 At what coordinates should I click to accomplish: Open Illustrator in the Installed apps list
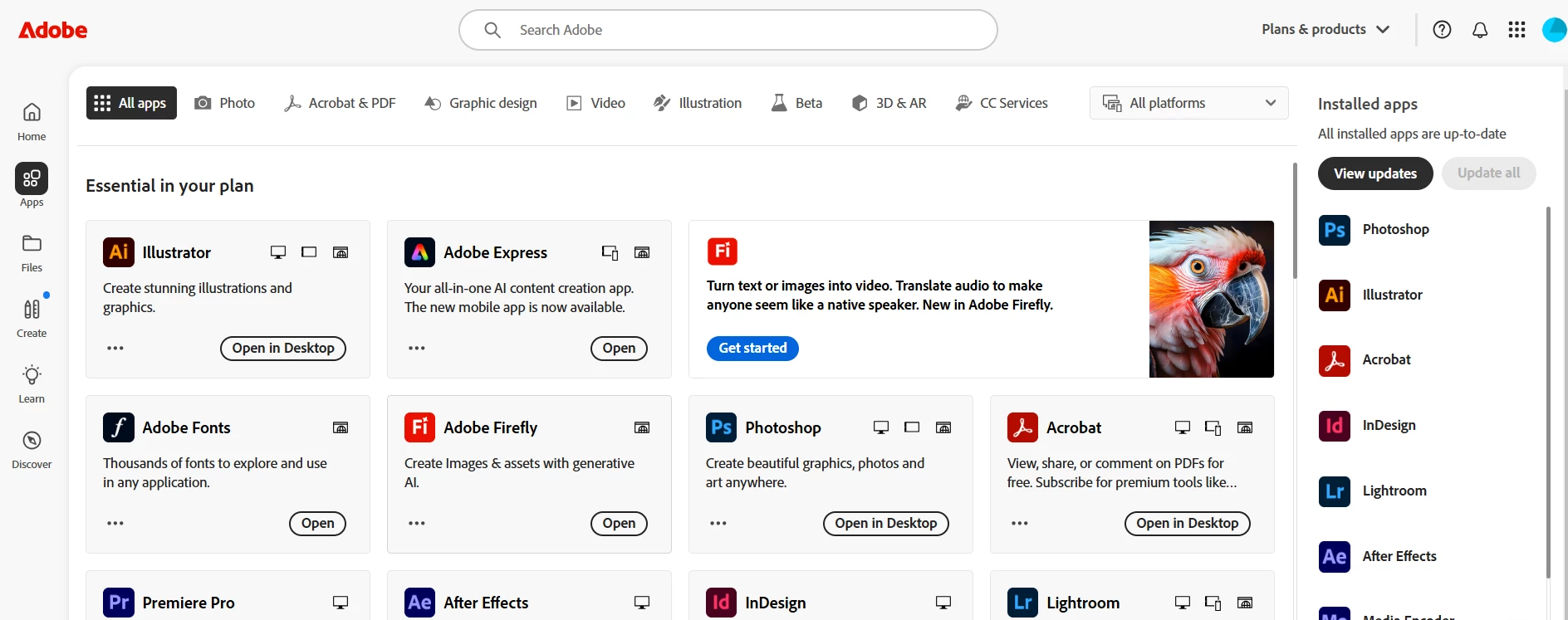[x=1371, y=295]
